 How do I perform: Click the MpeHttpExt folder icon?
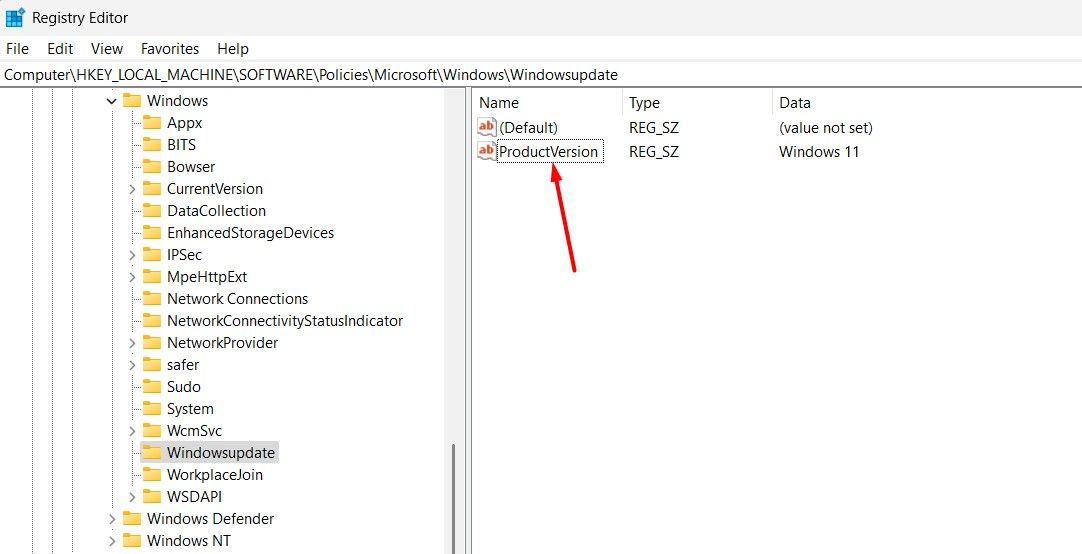(152, 277)
